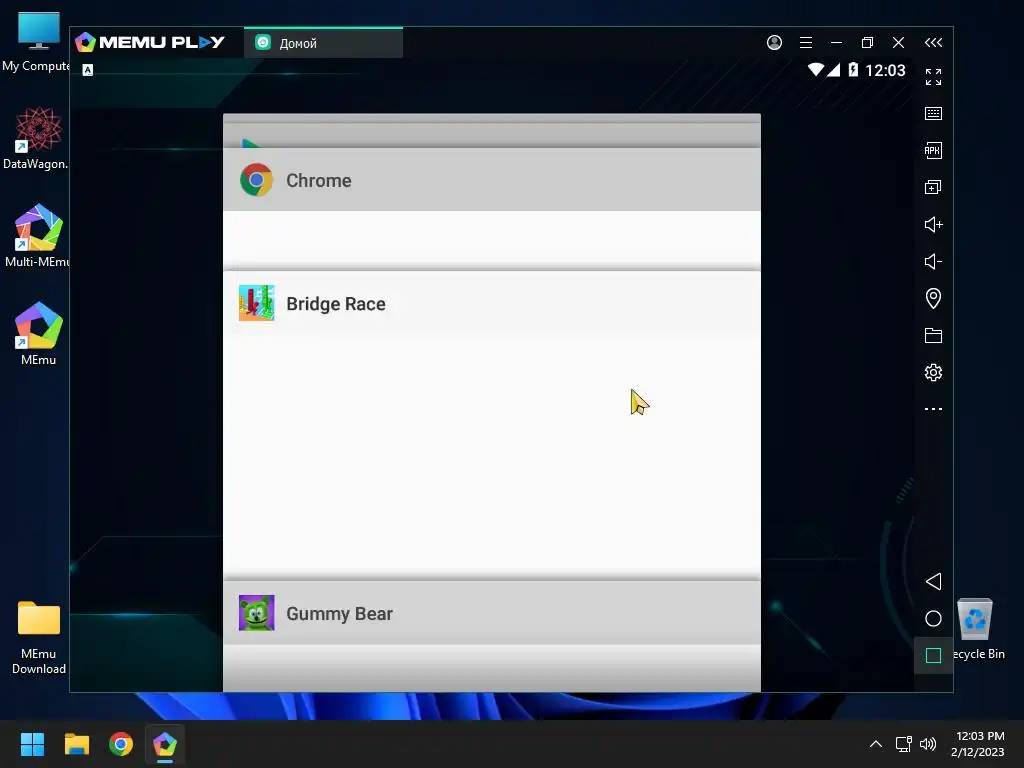Viewport: 1024px width, 768px height.
Task: Click the keyboard indicator A icon
Action: pyautogui.click(x=88, y=70)
